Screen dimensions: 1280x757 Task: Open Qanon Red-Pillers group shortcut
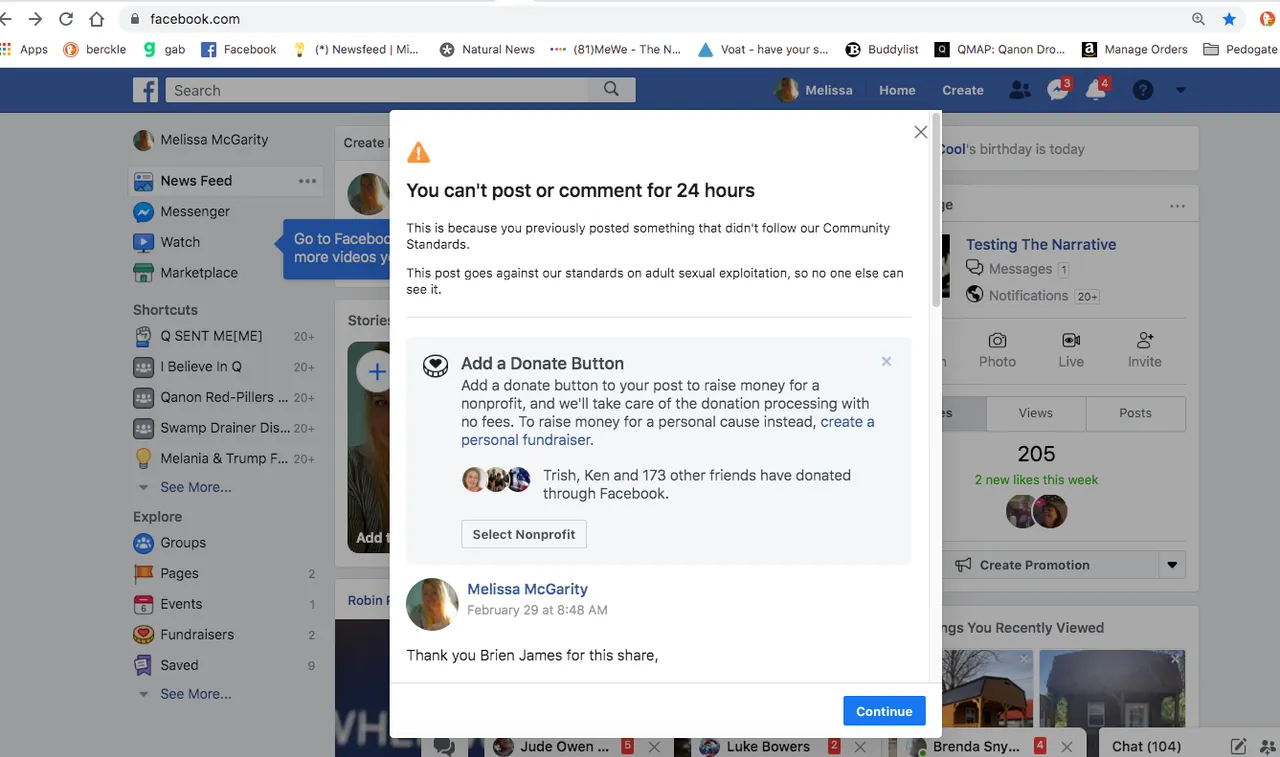click(224, 397)
